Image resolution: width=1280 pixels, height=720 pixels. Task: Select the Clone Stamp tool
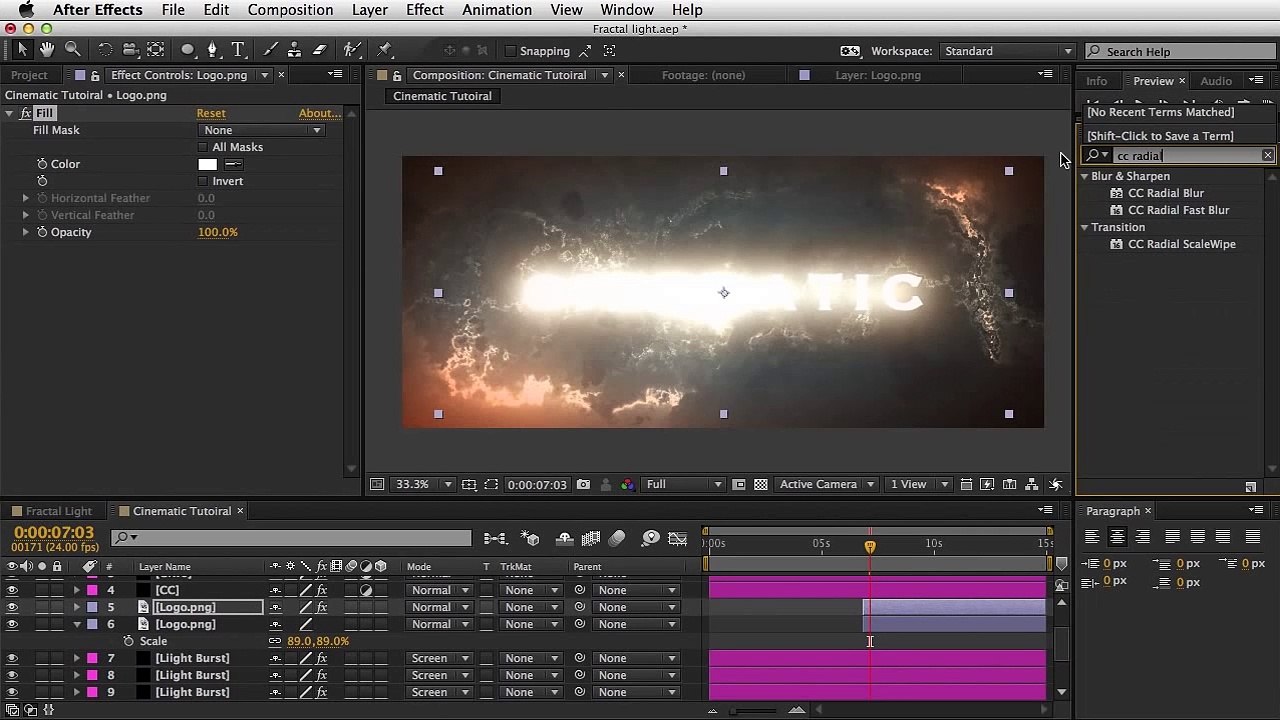click(294, 49)
